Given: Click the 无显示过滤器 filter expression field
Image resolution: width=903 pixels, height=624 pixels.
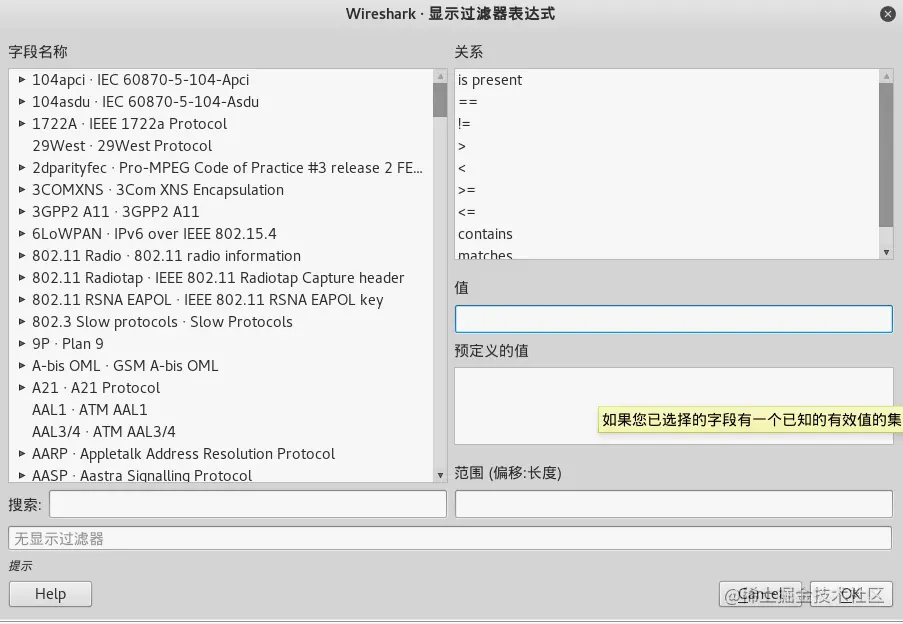Looking at the screenshot, I should coord(450,538).
